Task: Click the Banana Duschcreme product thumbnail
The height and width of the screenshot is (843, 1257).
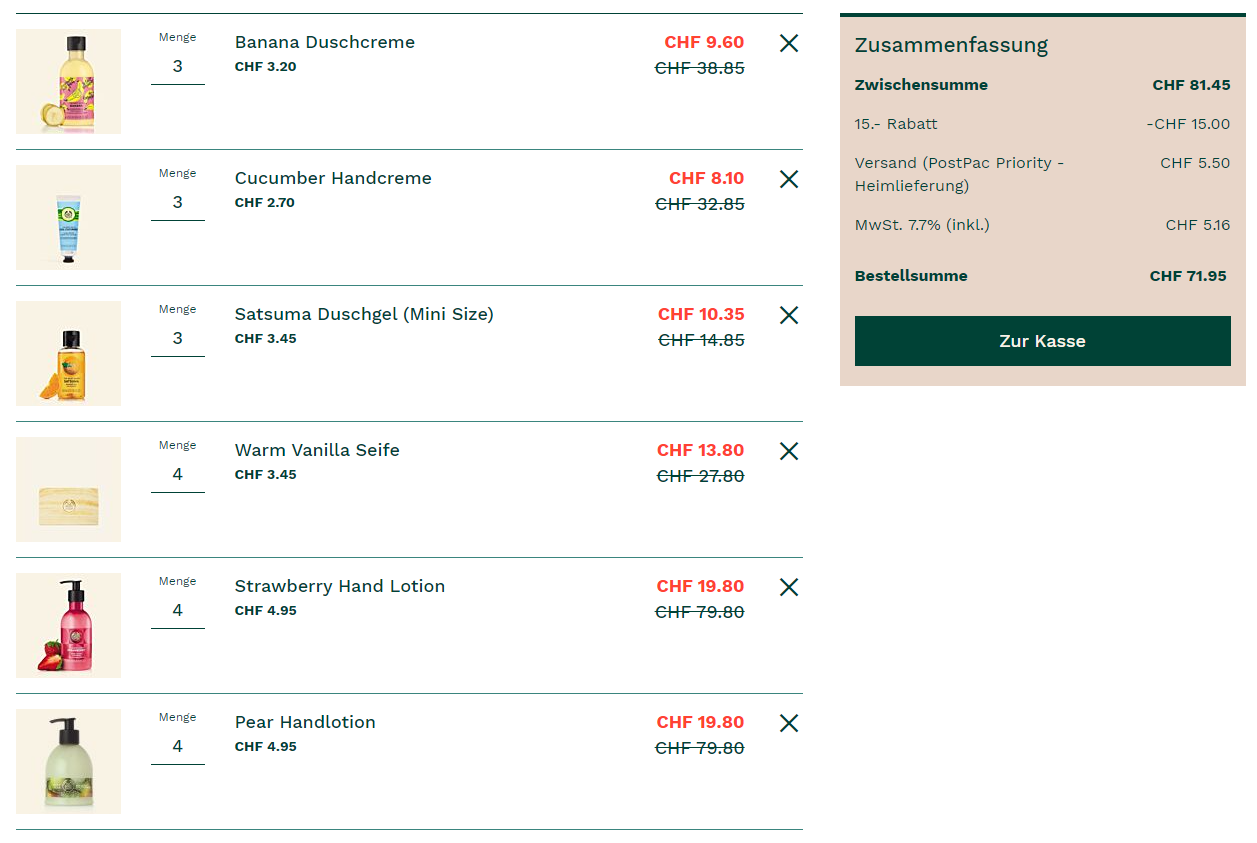Action: pos(68,81)
